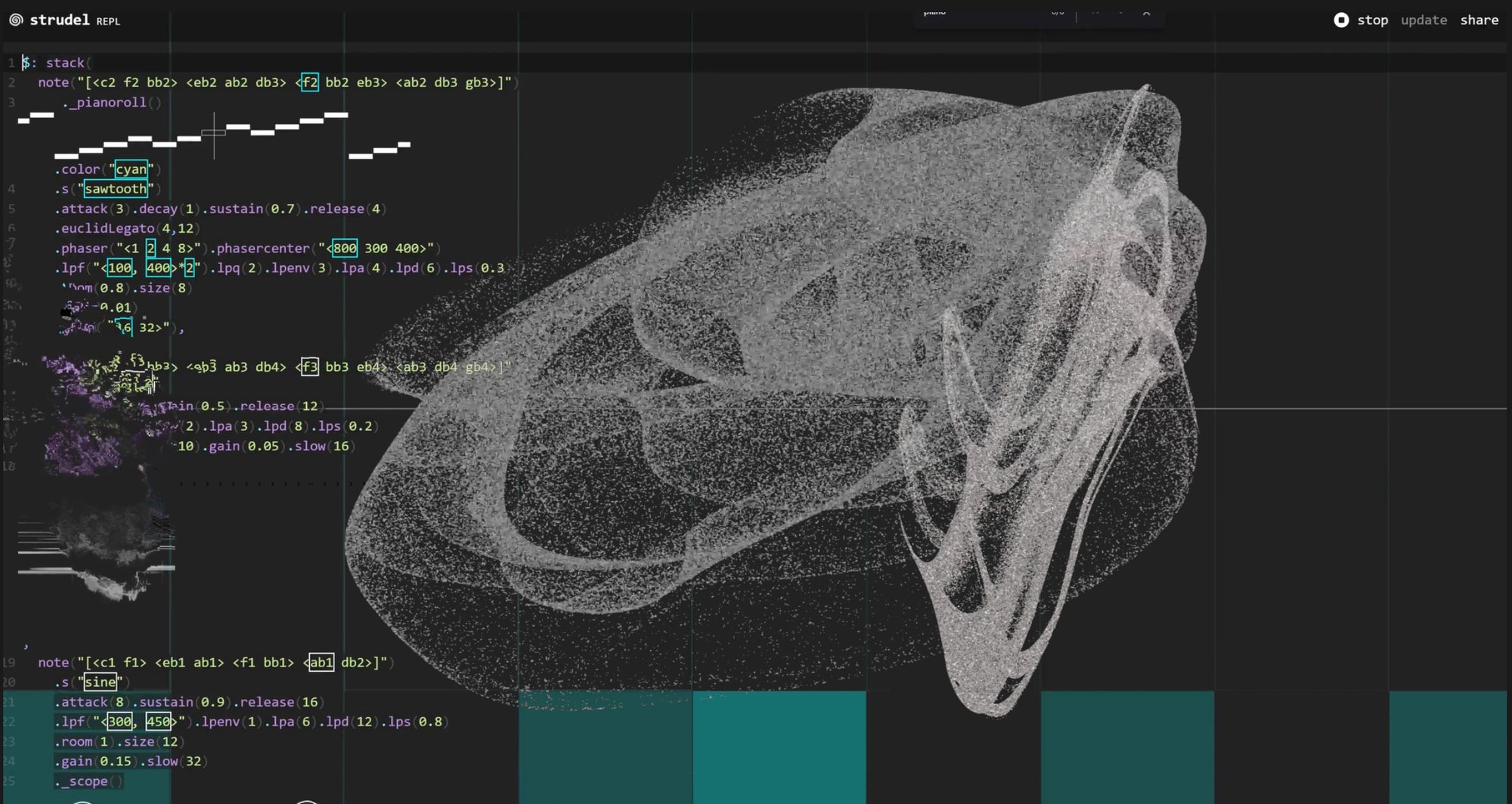The image size is (1512, 804).
Task: Click the highlighted "sine" waveform string
Action: click(100, 682)
